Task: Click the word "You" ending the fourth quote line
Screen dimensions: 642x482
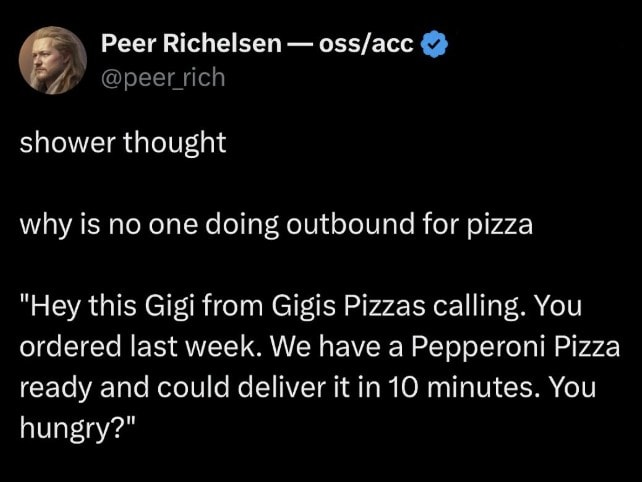Action: click(575, 388)
